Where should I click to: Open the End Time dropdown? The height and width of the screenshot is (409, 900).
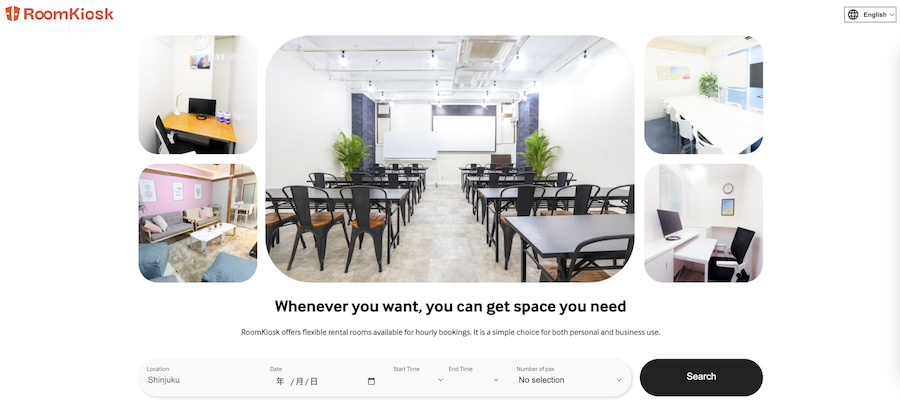[x=474, y=380]
